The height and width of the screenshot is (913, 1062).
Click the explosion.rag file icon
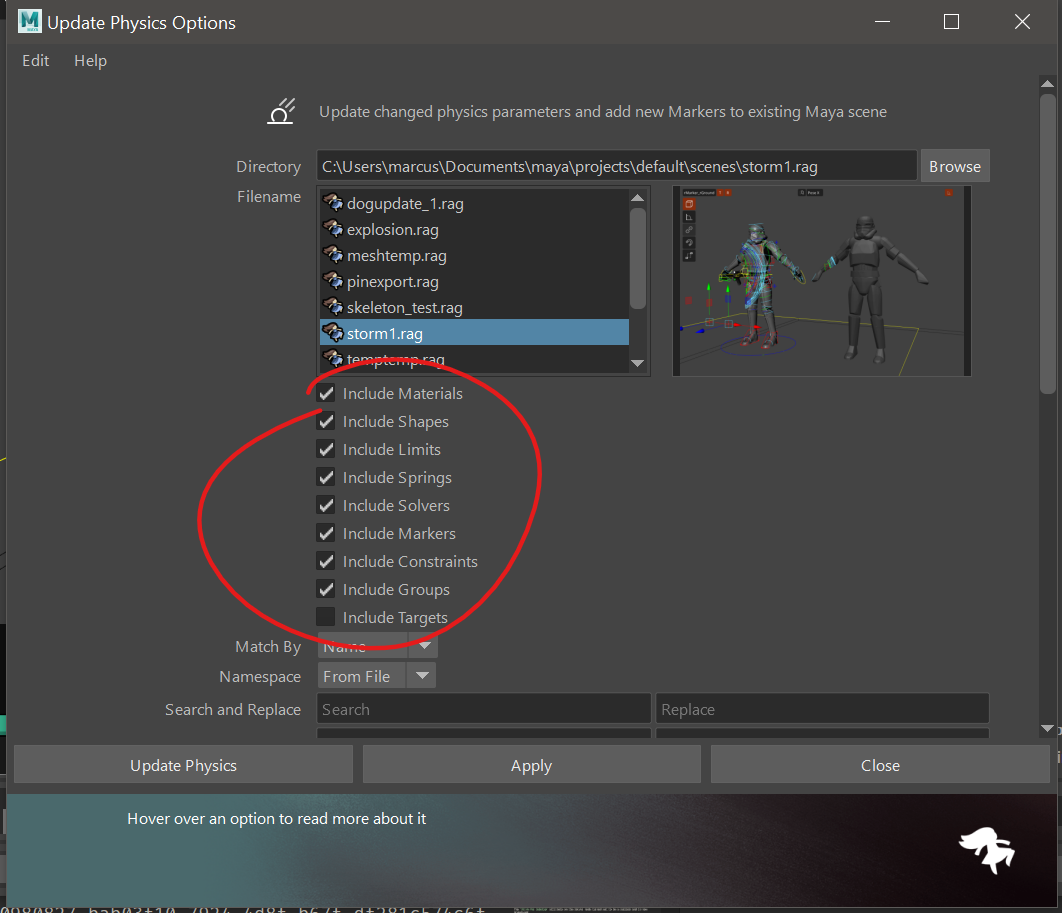(333, 229)
